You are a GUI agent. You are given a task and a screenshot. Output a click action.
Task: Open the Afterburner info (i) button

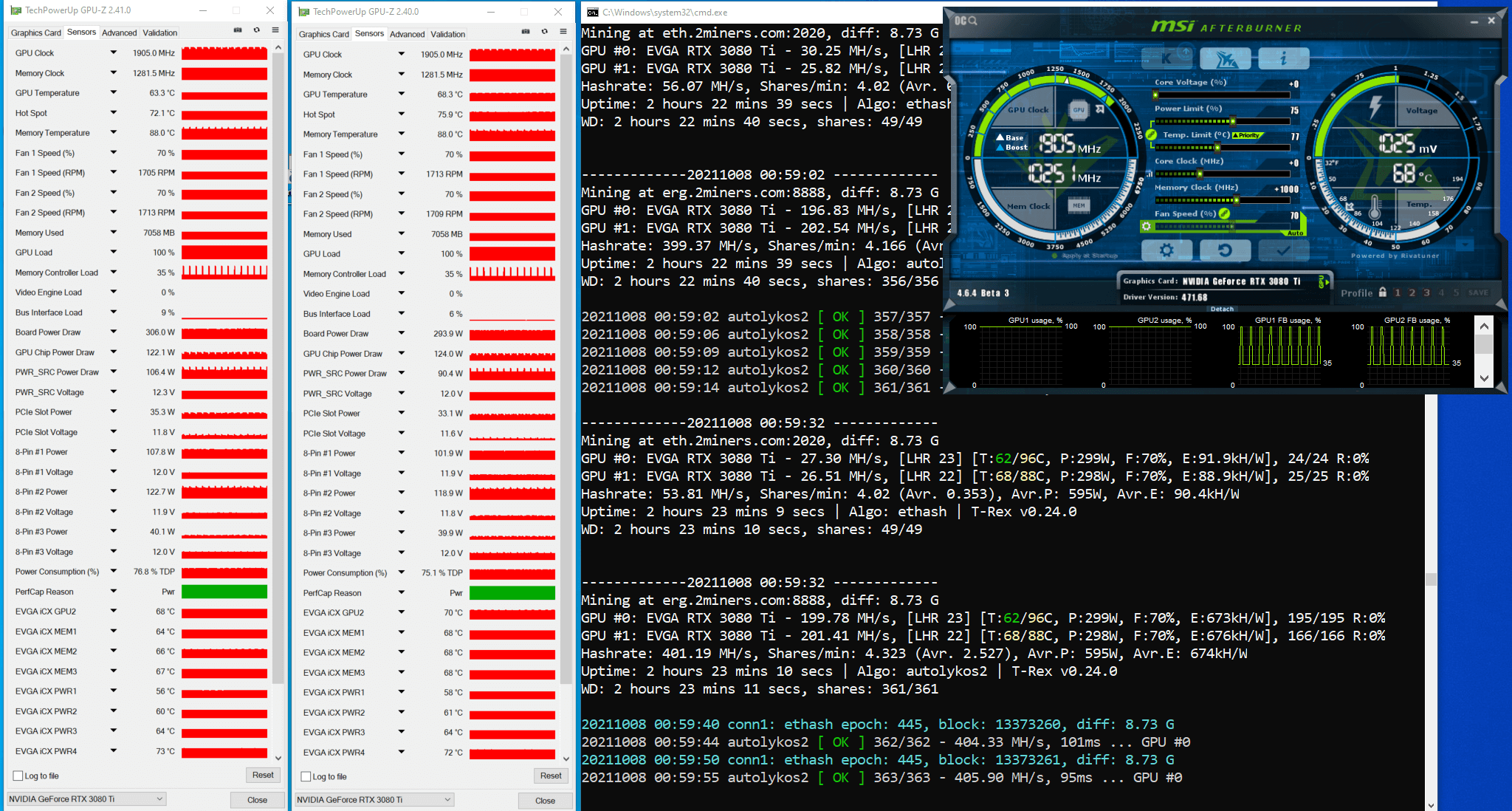(1283, 58)
